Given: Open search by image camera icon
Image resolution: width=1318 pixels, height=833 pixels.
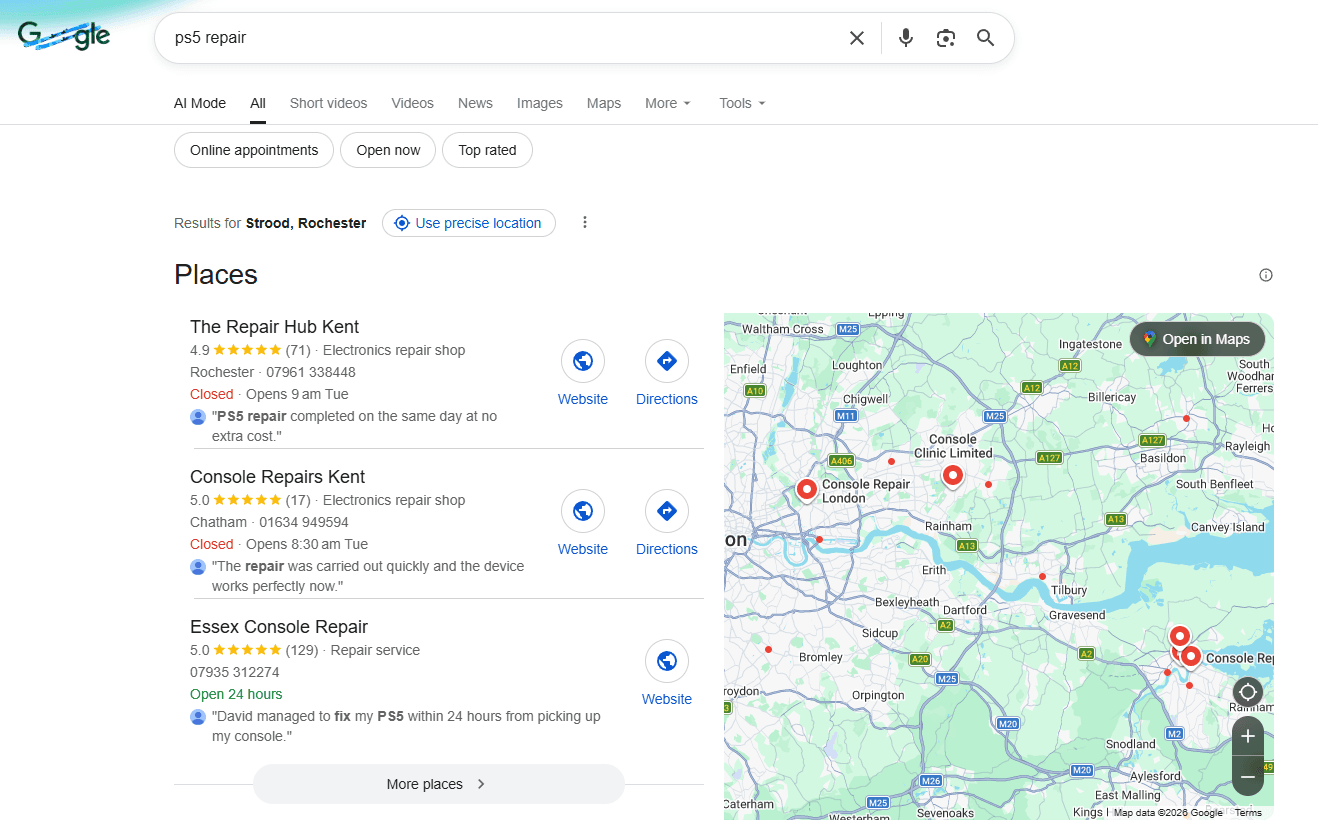Looking at the screenshot, I should (945, 38).
